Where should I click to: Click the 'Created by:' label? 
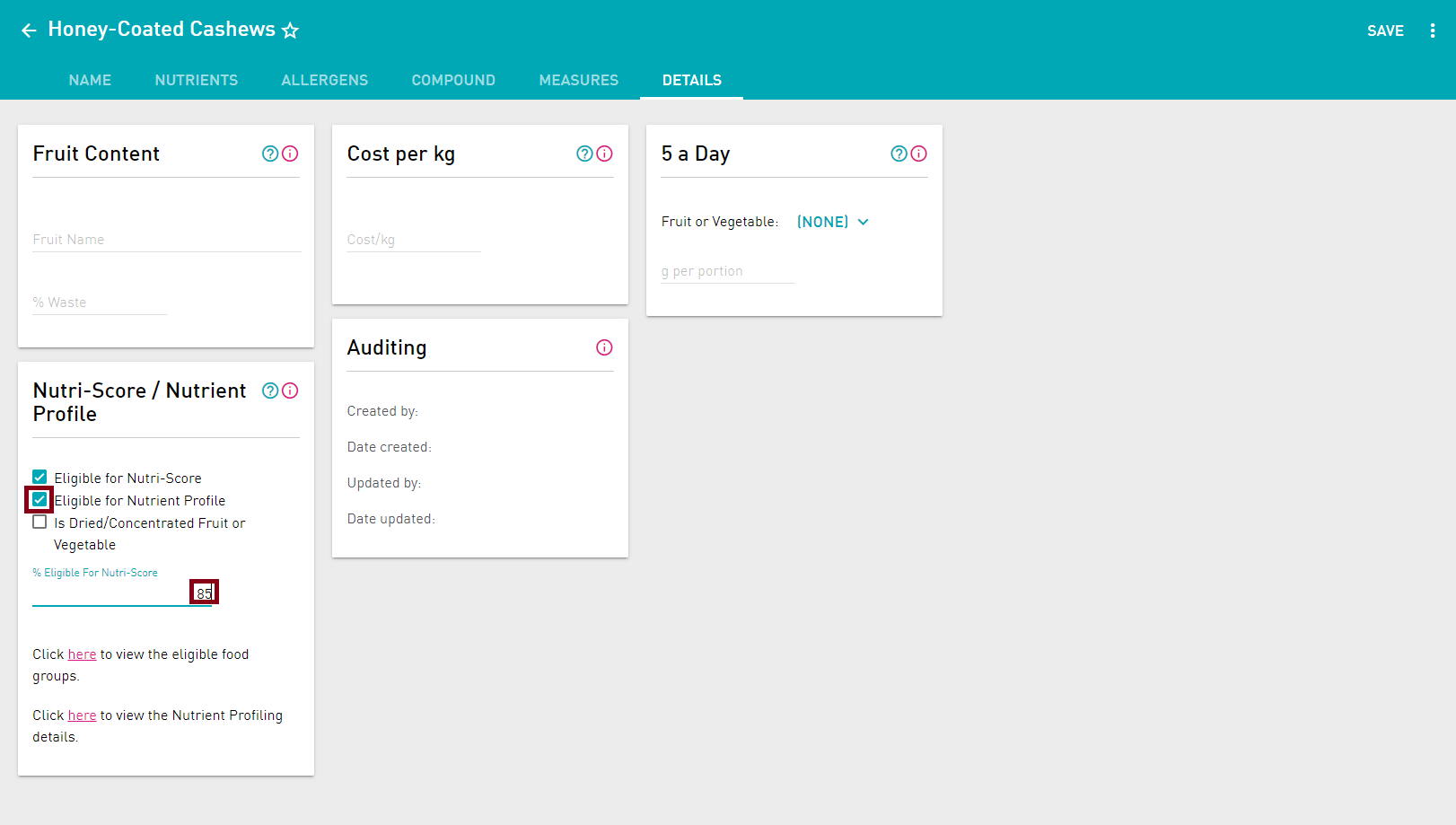(382, 411)
